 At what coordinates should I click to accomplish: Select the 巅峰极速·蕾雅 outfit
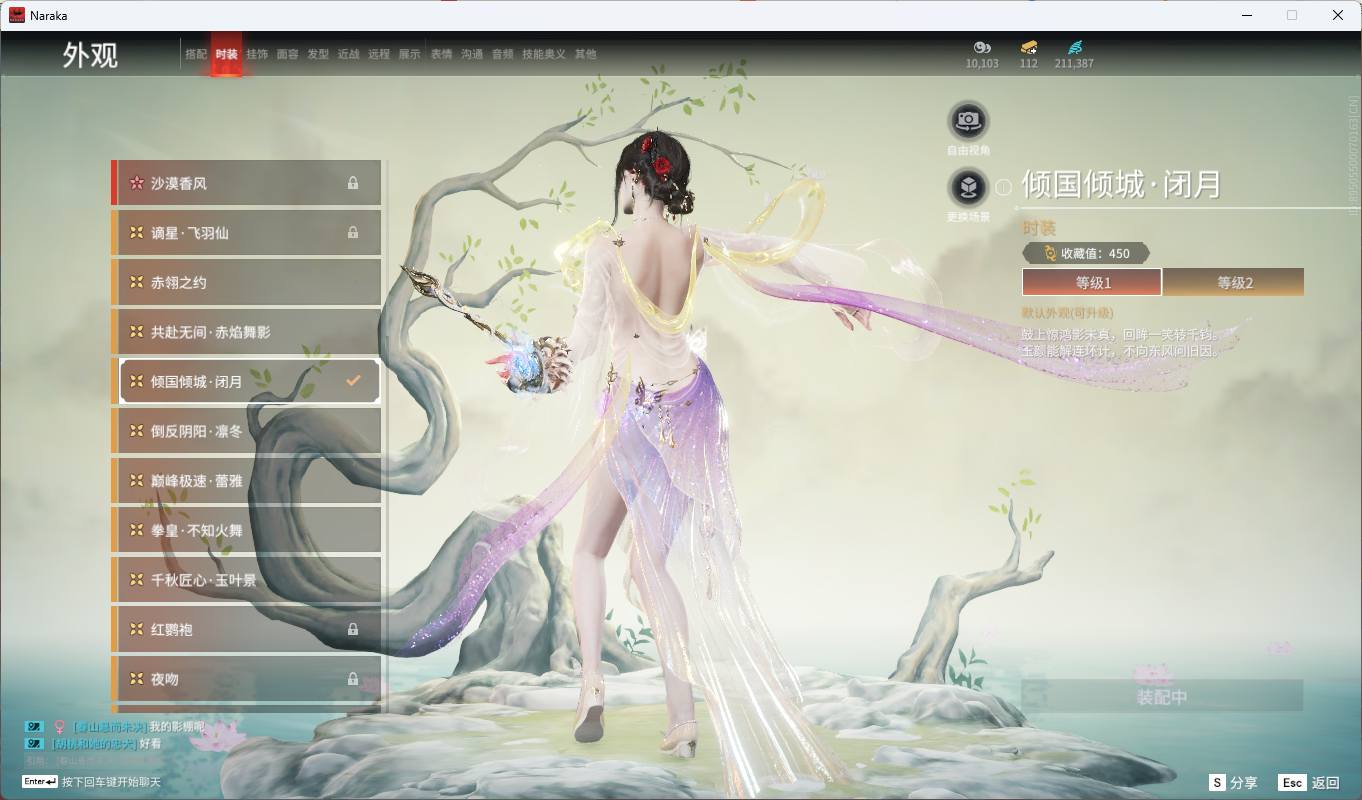tap(246, 480)
